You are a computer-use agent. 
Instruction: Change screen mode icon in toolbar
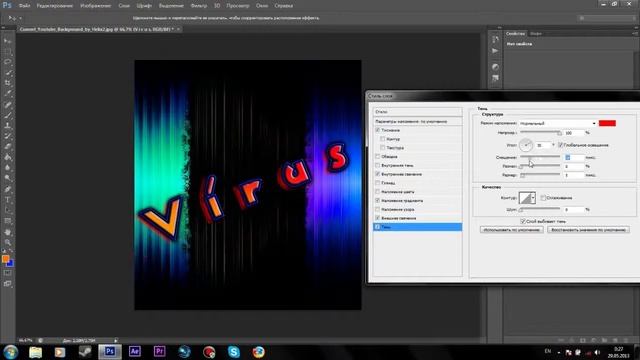[8, 284]
